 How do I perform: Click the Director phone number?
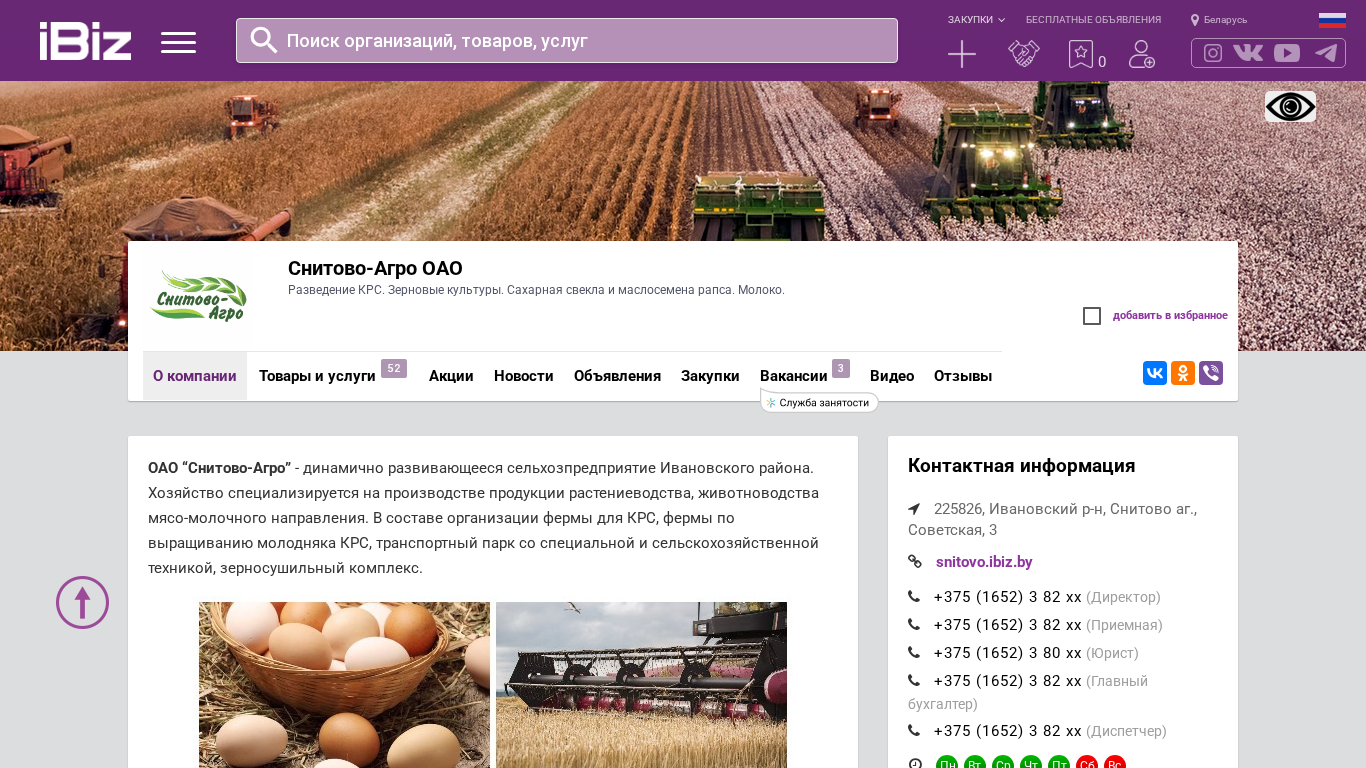point(1007,597)
